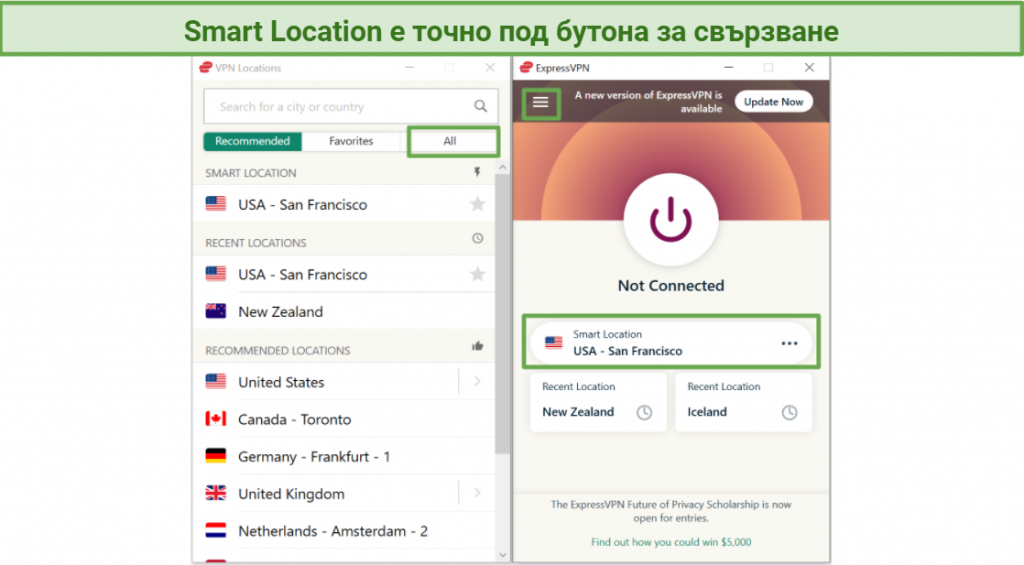
Task: Select the Smart Location USA - San Francisco card
Action: point(671,343)
